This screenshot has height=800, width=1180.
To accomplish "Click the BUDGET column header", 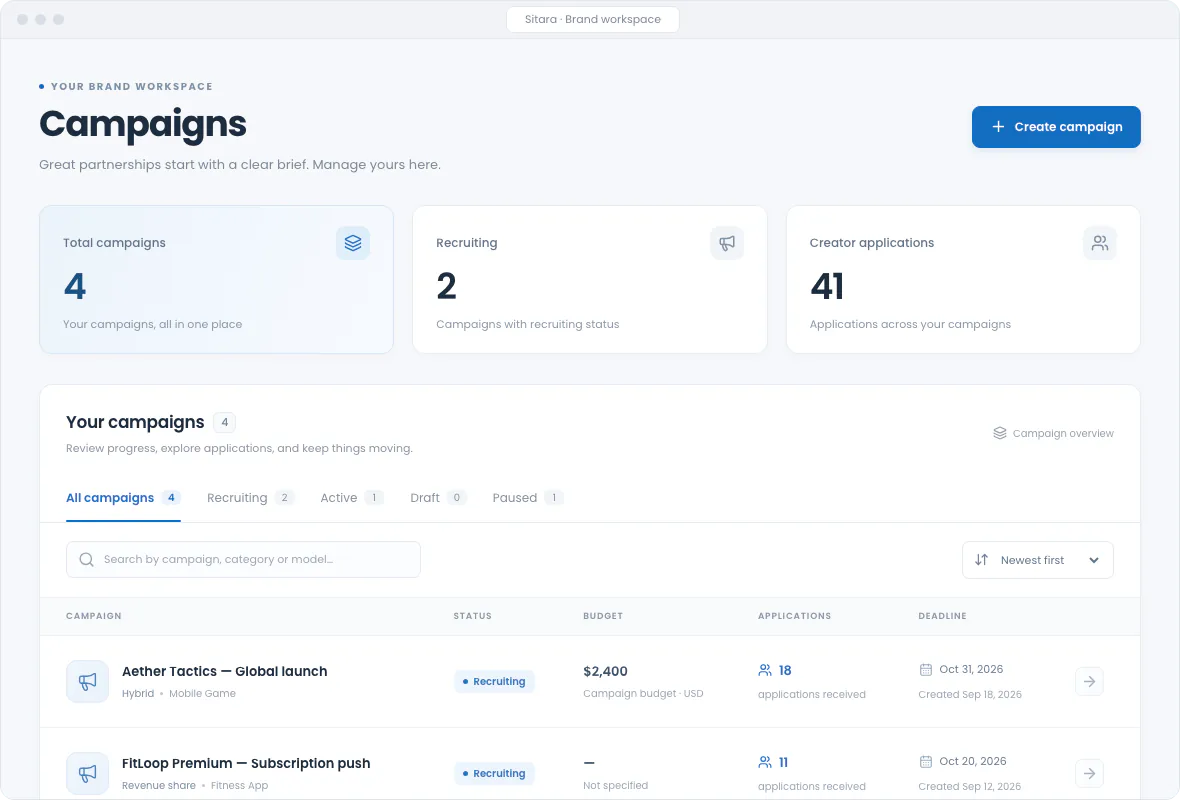I will (x=603, y=616).
